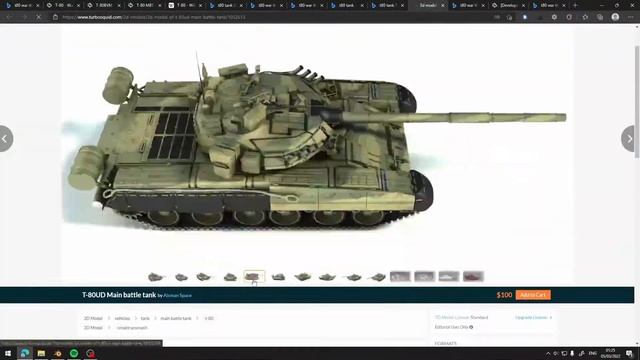Open the browser profile avatar
This screenshot has width=640, height=360.
[615, 17]
